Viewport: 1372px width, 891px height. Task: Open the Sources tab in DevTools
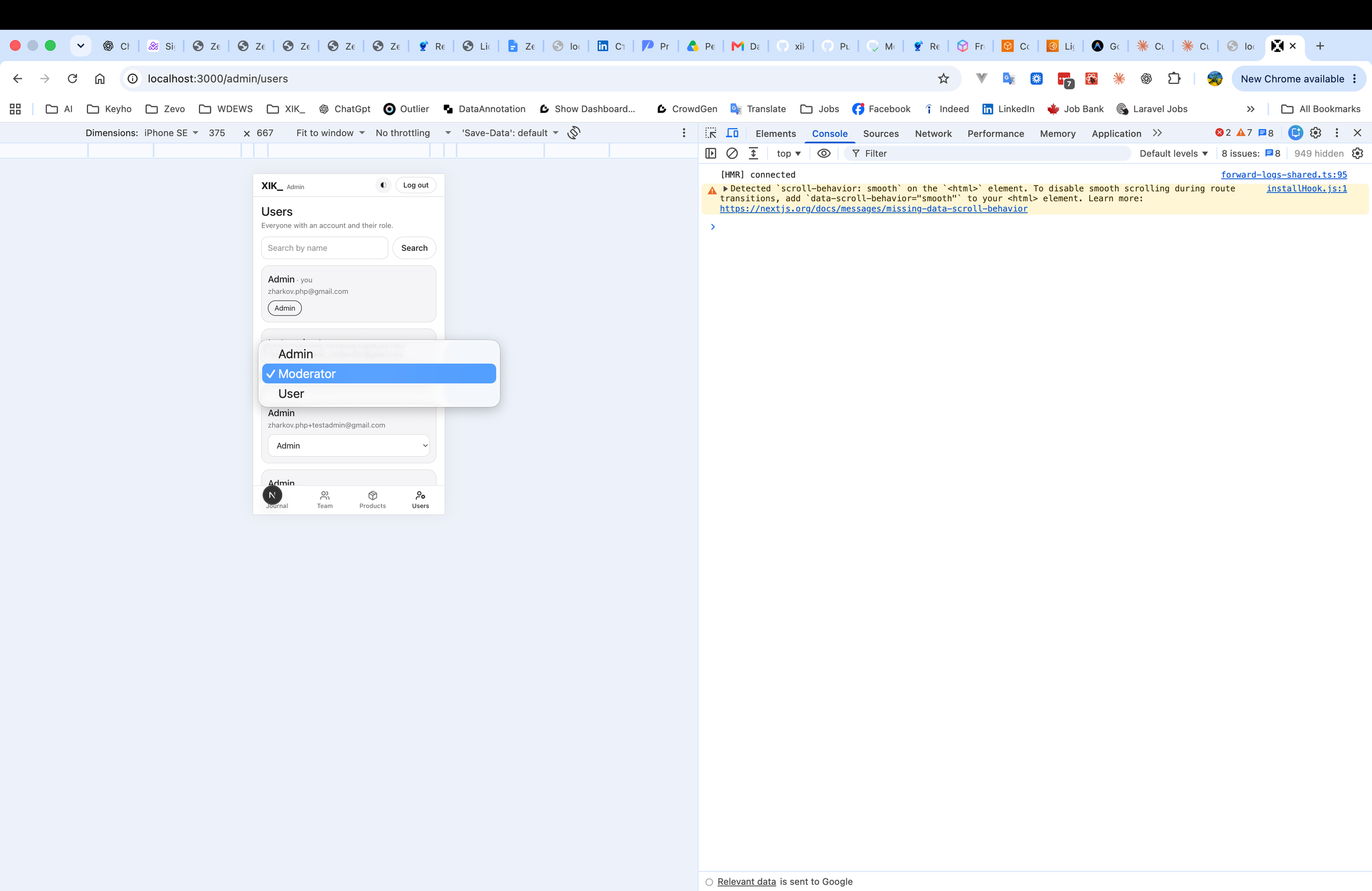tap(880, 133)
